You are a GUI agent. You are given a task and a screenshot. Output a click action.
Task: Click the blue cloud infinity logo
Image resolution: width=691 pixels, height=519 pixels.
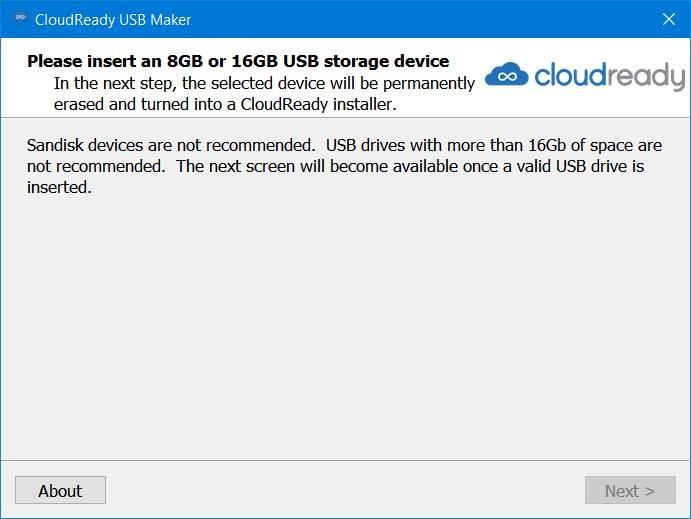click(506, 74)
